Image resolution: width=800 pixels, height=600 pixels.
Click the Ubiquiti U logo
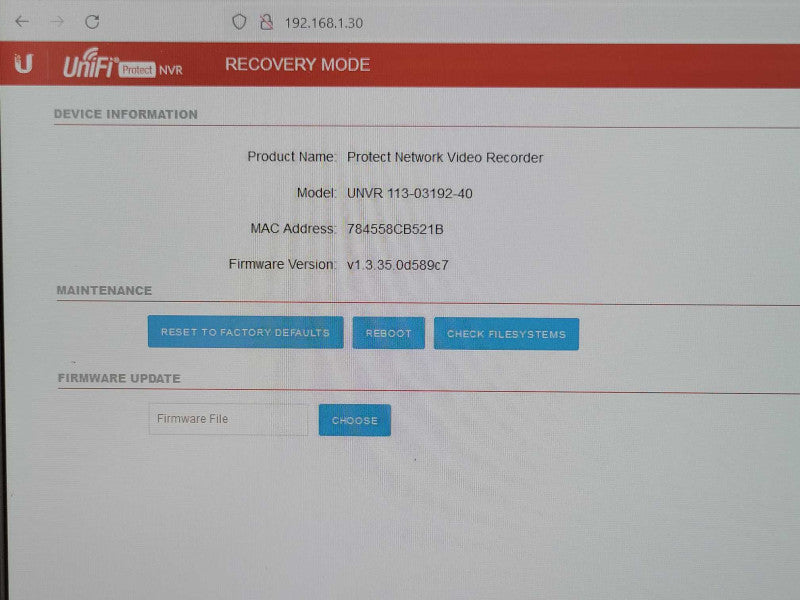pos(23,64)
